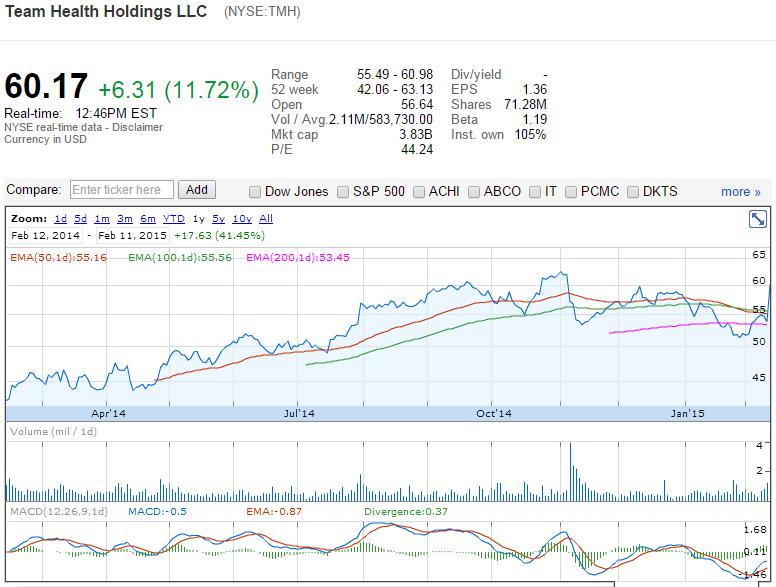The height and width of the screenshot is (587, 776).
Task: Select the PCMC checkbox
Action: pos(572,192)
